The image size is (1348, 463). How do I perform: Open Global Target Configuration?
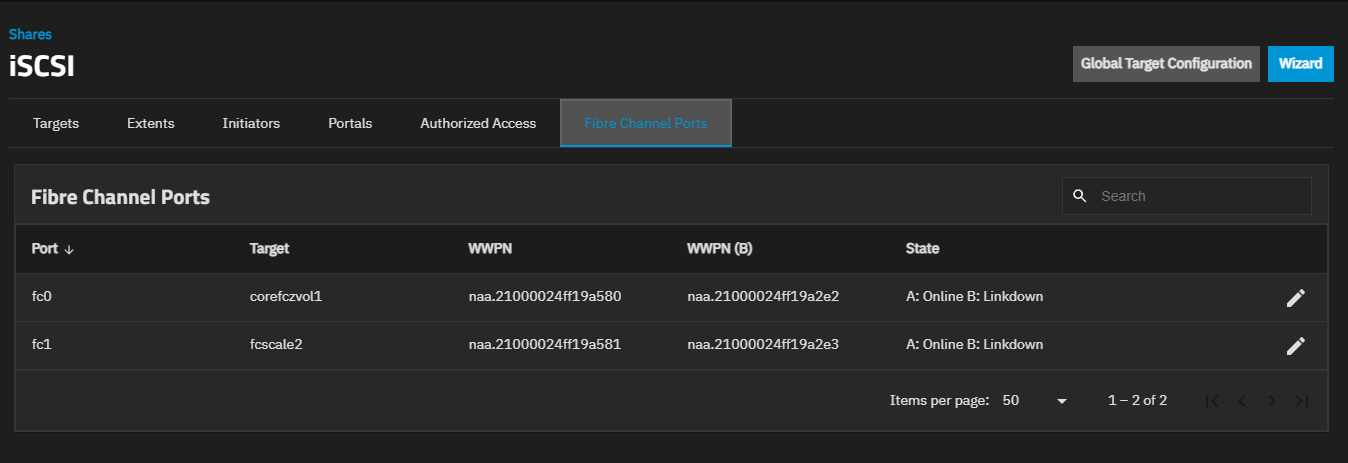tap(1166, 64)
